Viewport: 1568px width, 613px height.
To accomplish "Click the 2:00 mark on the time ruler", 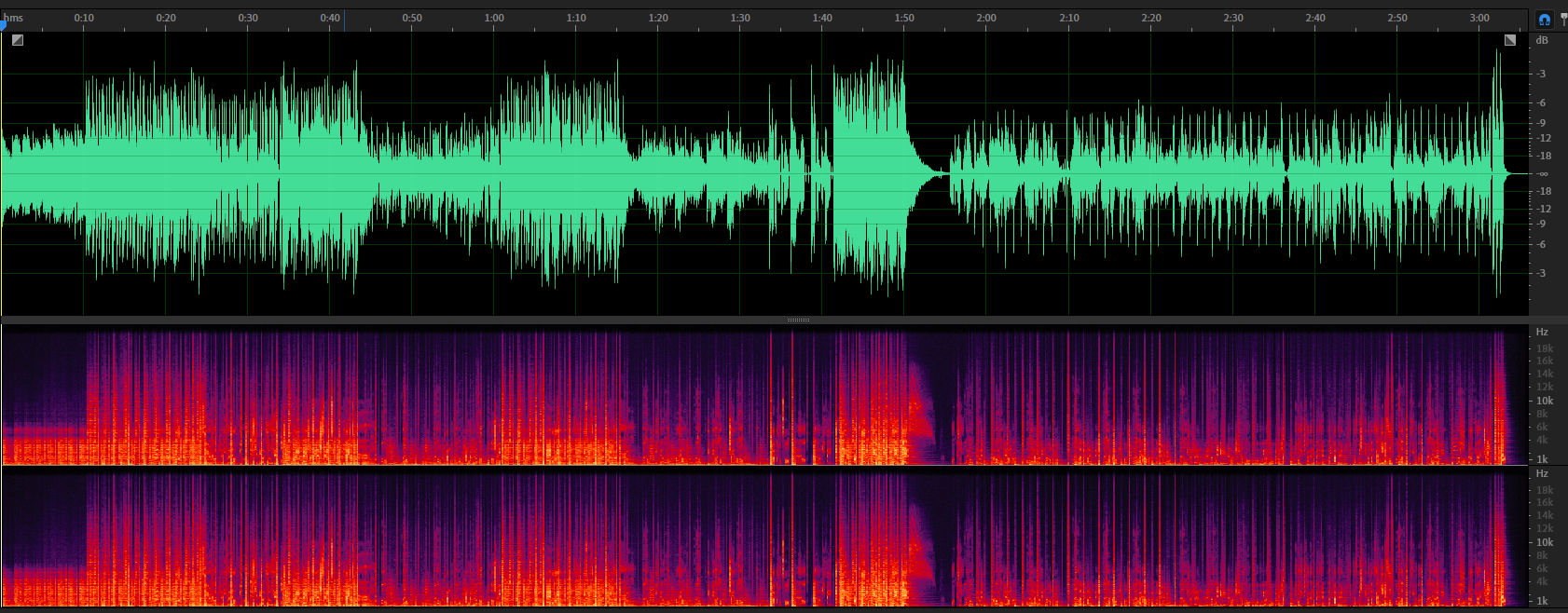I will tap(986, 18).
